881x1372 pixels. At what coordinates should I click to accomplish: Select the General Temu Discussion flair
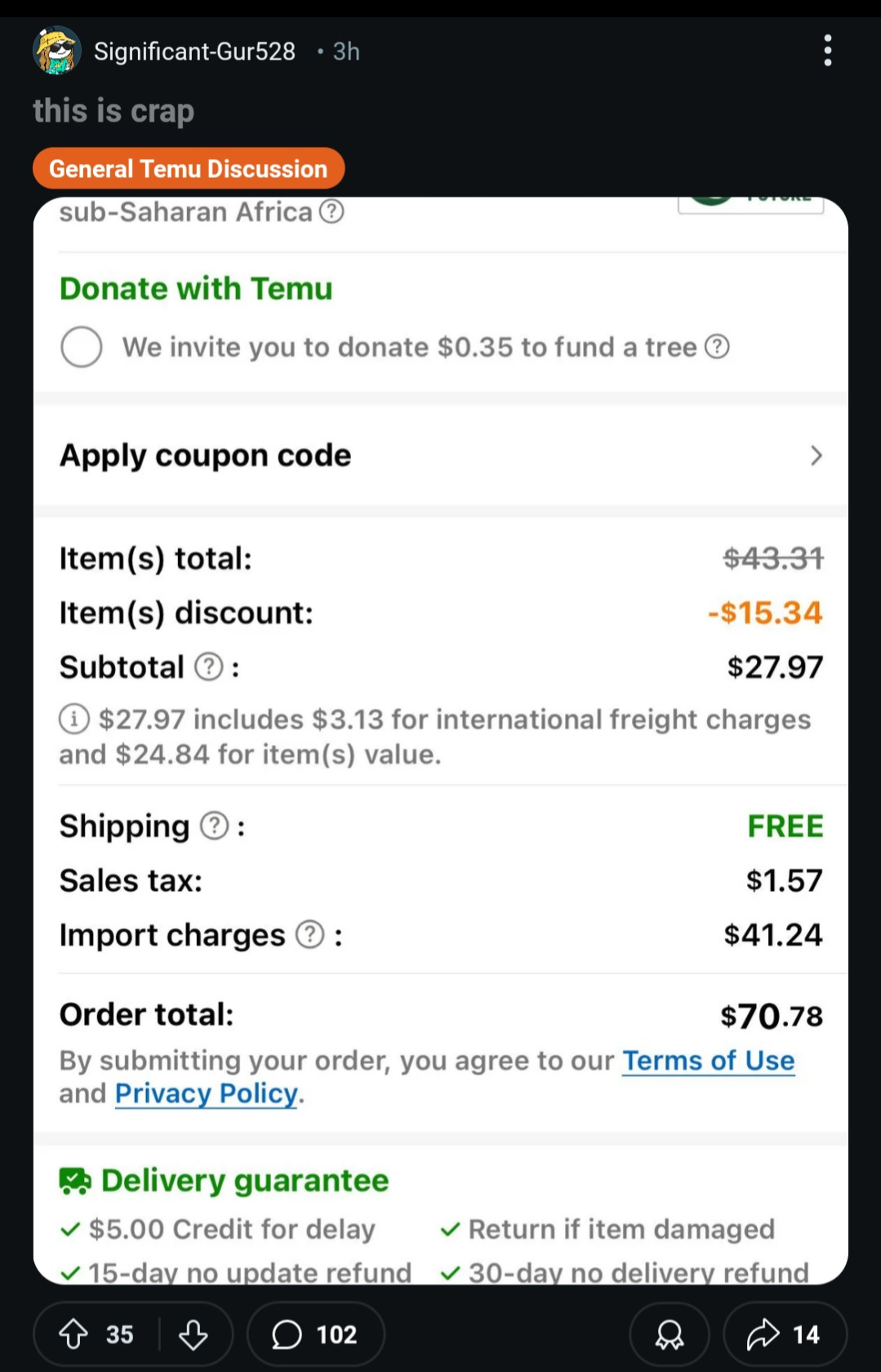189,168
